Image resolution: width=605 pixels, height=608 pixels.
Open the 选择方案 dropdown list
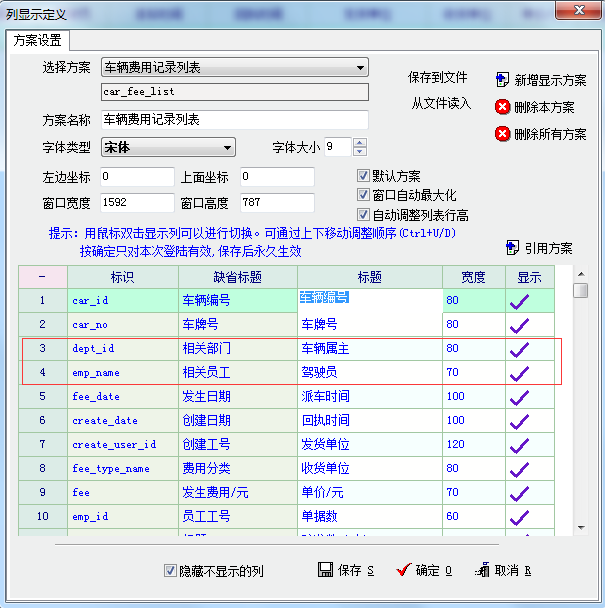tap(360, 68)
